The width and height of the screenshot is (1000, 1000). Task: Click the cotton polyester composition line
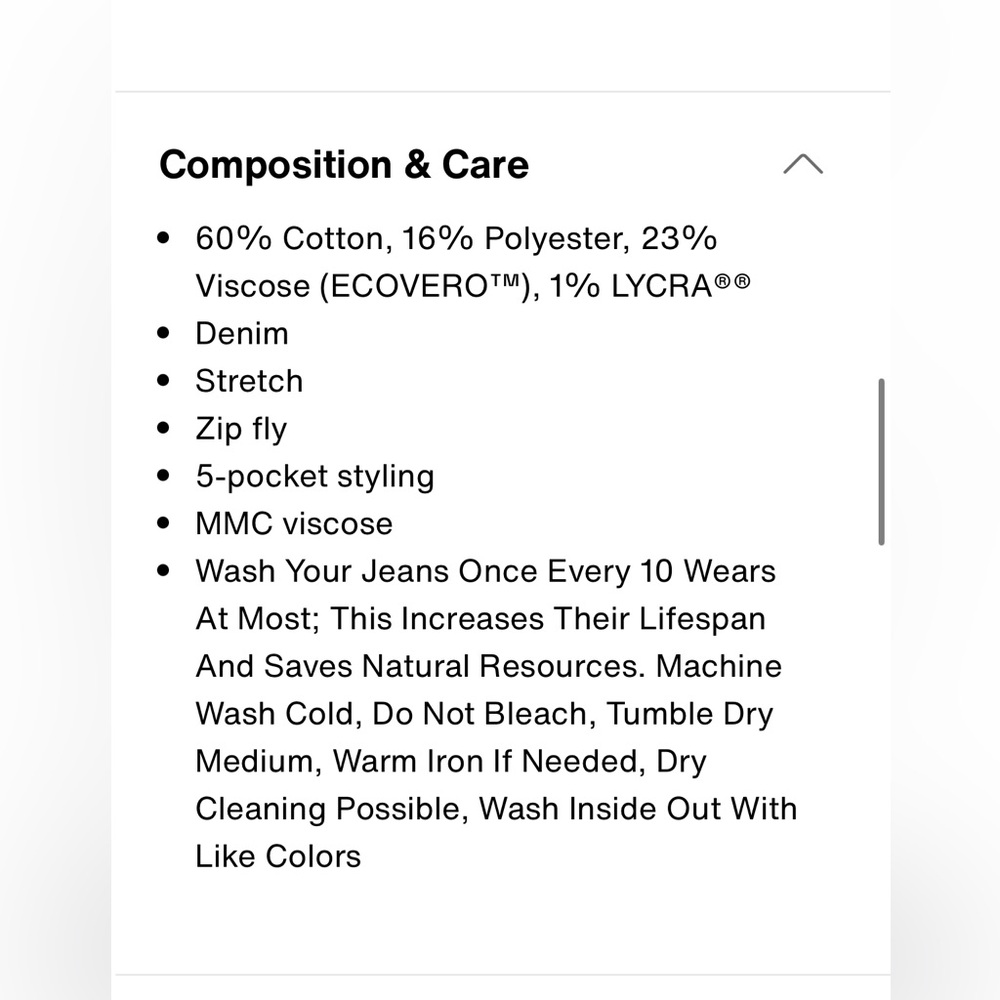pos(456,239)
